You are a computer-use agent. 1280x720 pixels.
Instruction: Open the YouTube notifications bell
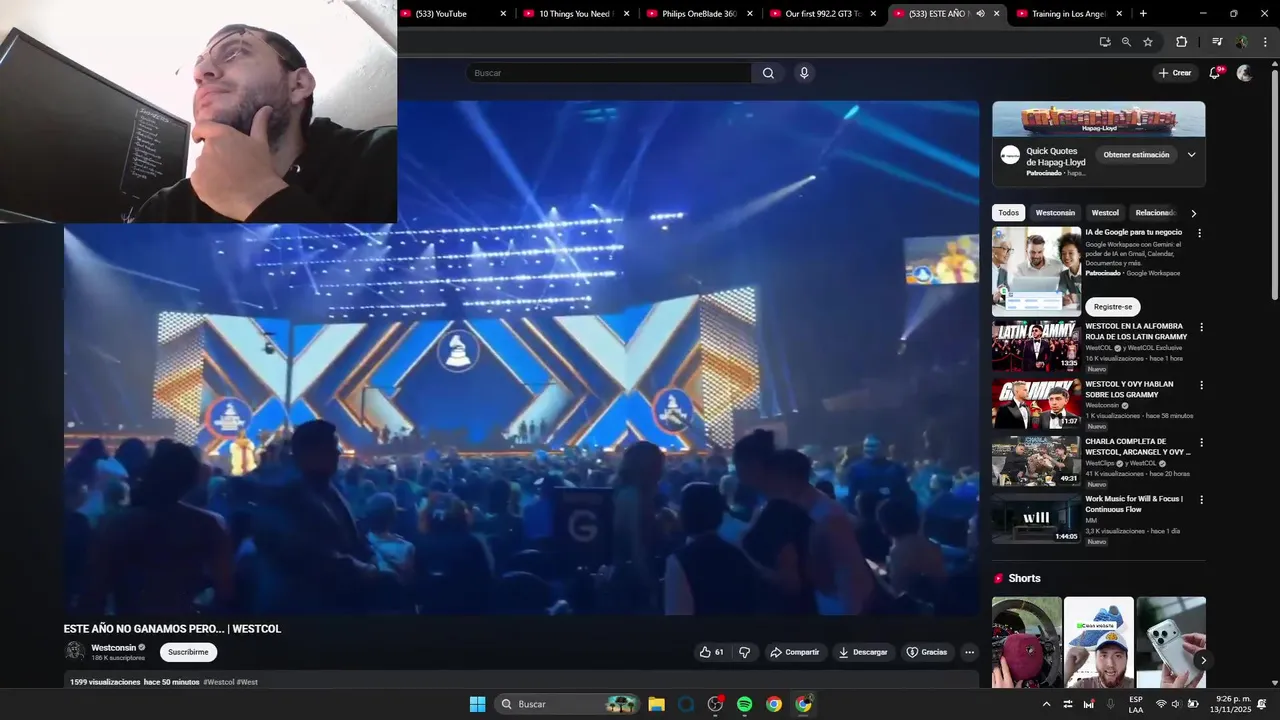pos(1215,73)
